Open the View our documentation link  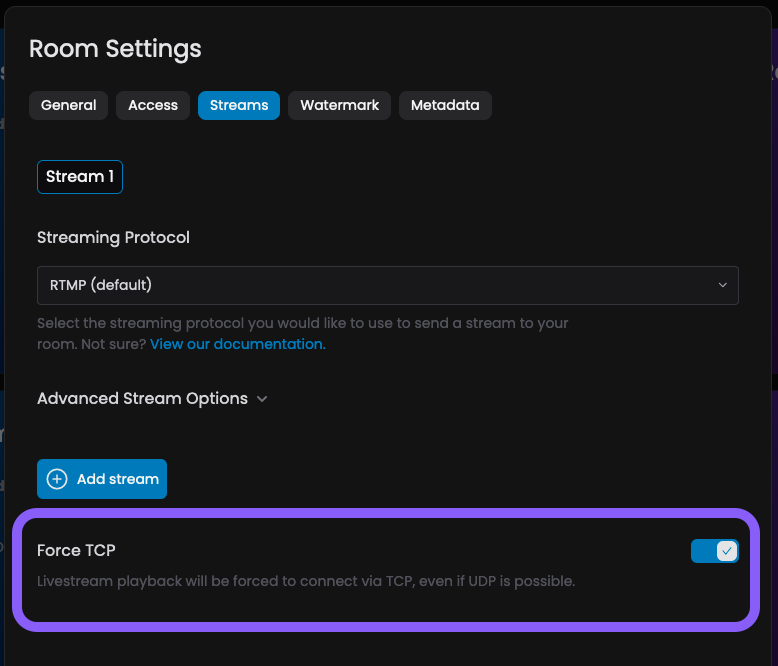point(237,344)
